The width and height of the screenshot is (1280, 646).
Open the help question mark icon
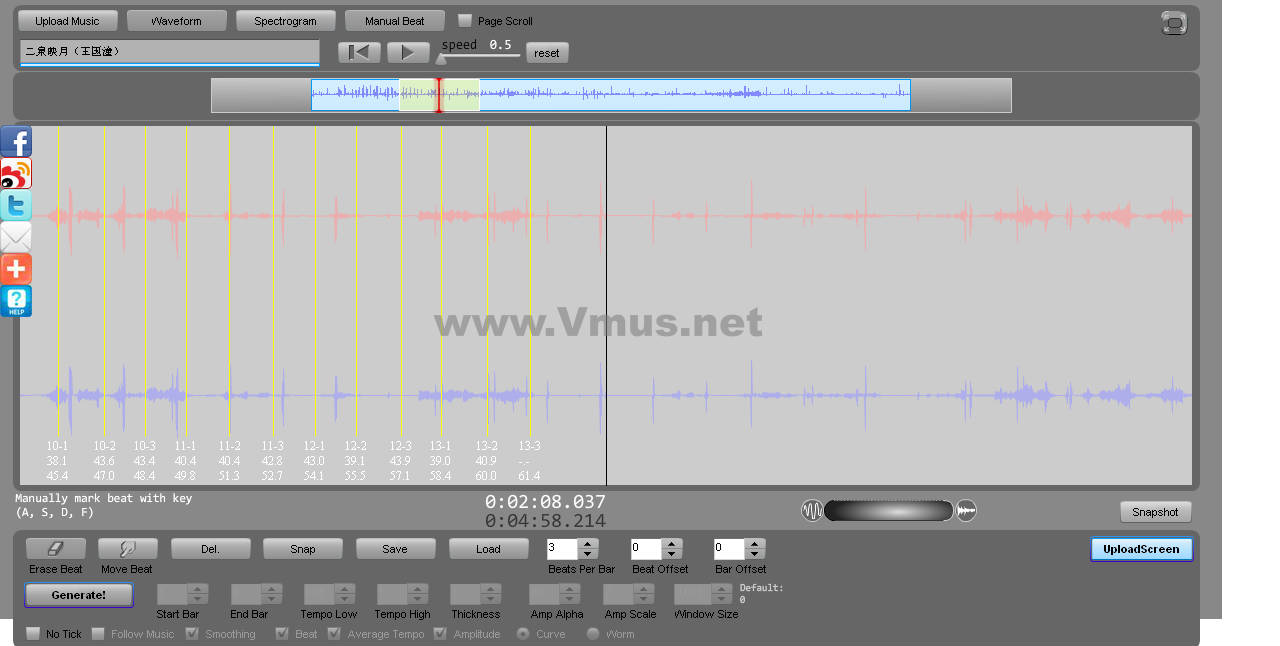click(x=16, y=301)
